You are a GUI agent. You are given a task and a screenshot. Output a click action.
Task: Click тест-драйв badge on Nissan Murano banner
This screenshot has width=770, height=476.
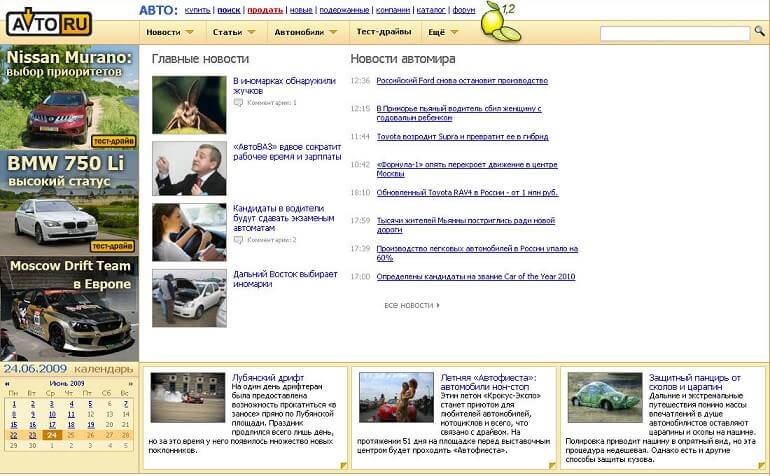(113, 141)
